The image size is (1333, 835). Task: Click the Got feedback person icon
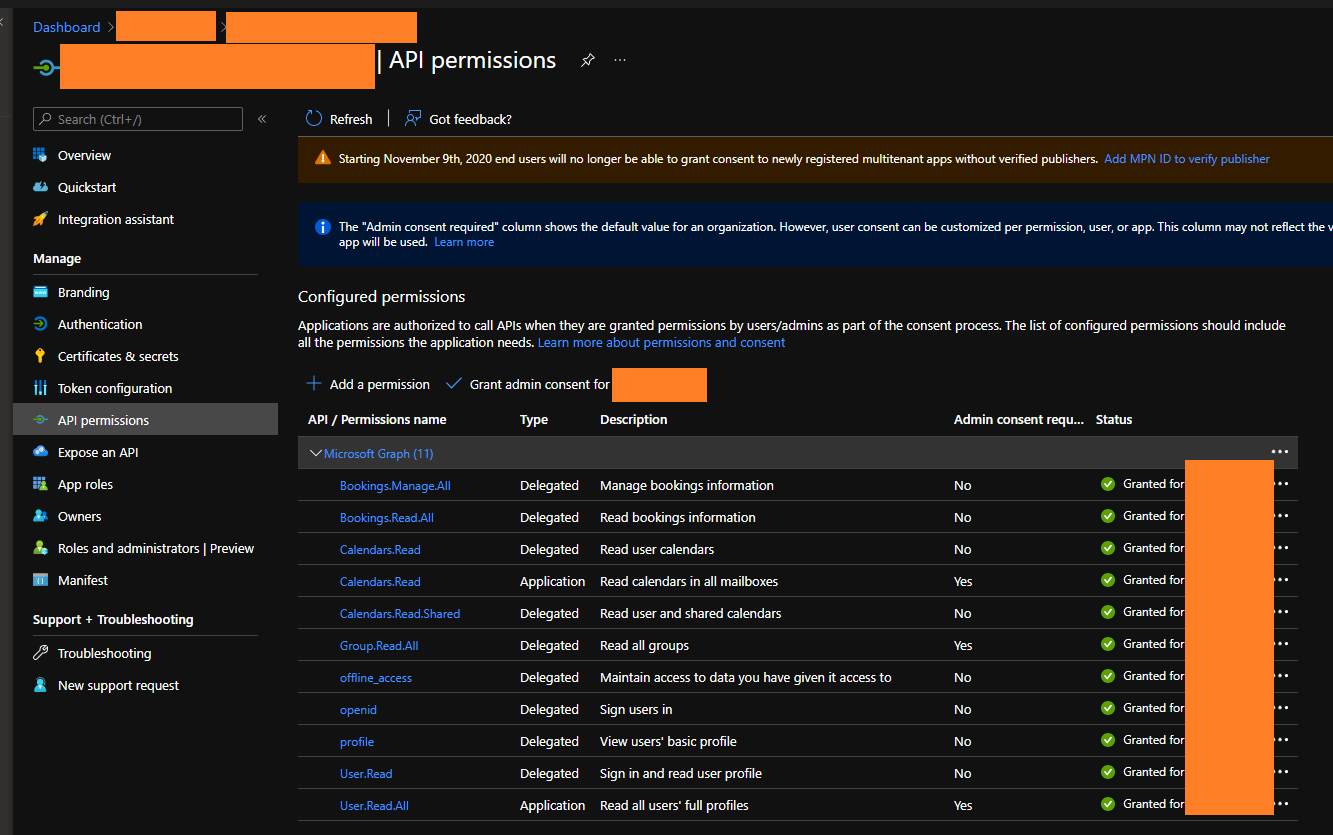tap(413, 119)
